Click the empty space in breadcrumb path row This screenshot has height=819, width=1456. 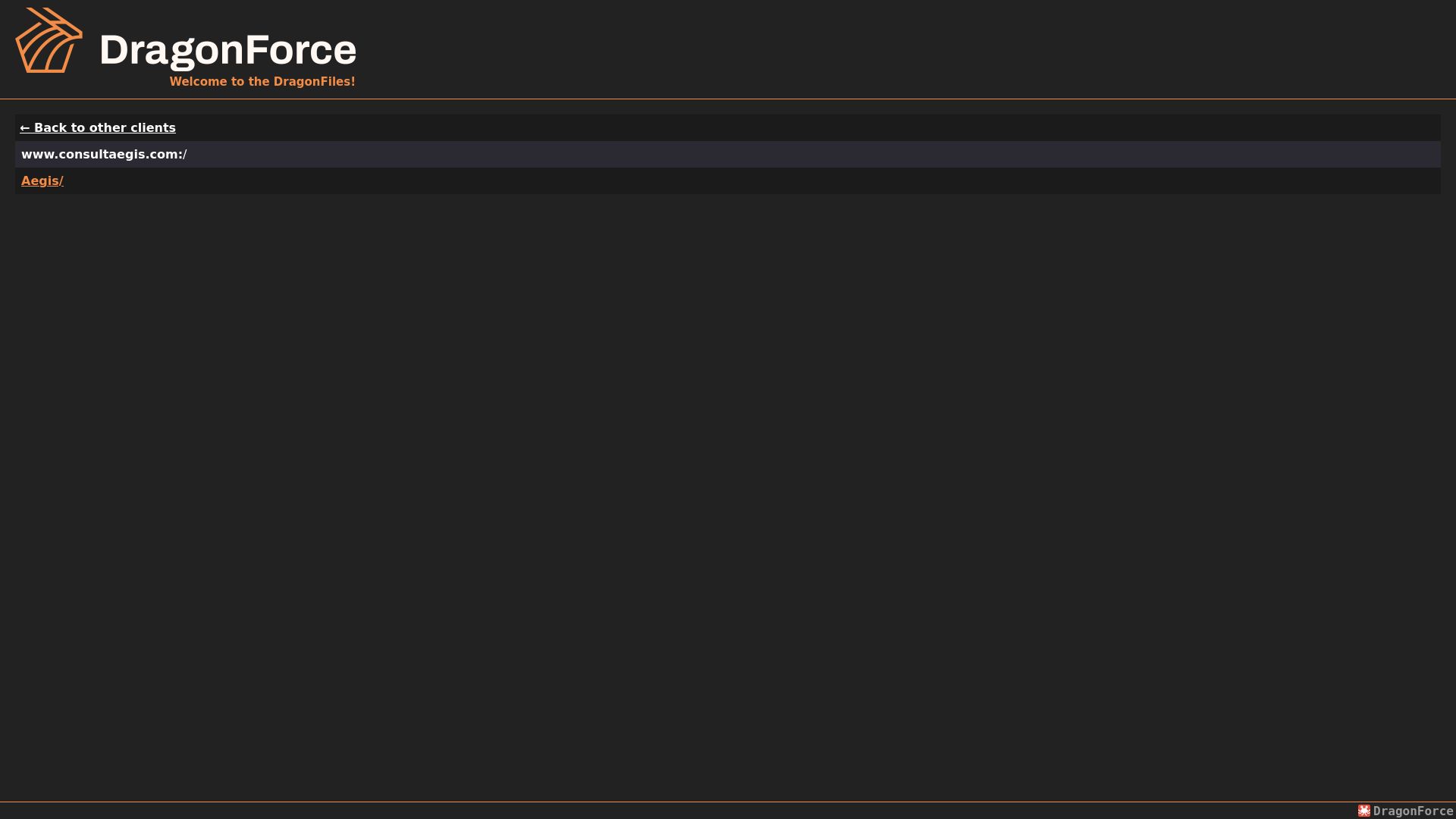(x=811, y=154)
